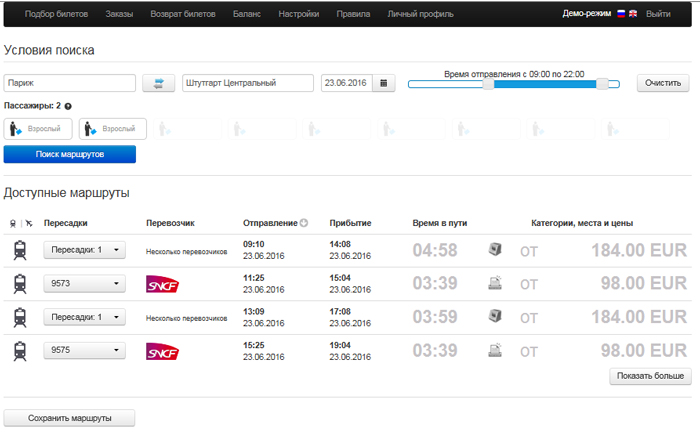Screen dimensions: 700x441
Task: Sort by departure arrow icon
Action: tap(304, 223)
